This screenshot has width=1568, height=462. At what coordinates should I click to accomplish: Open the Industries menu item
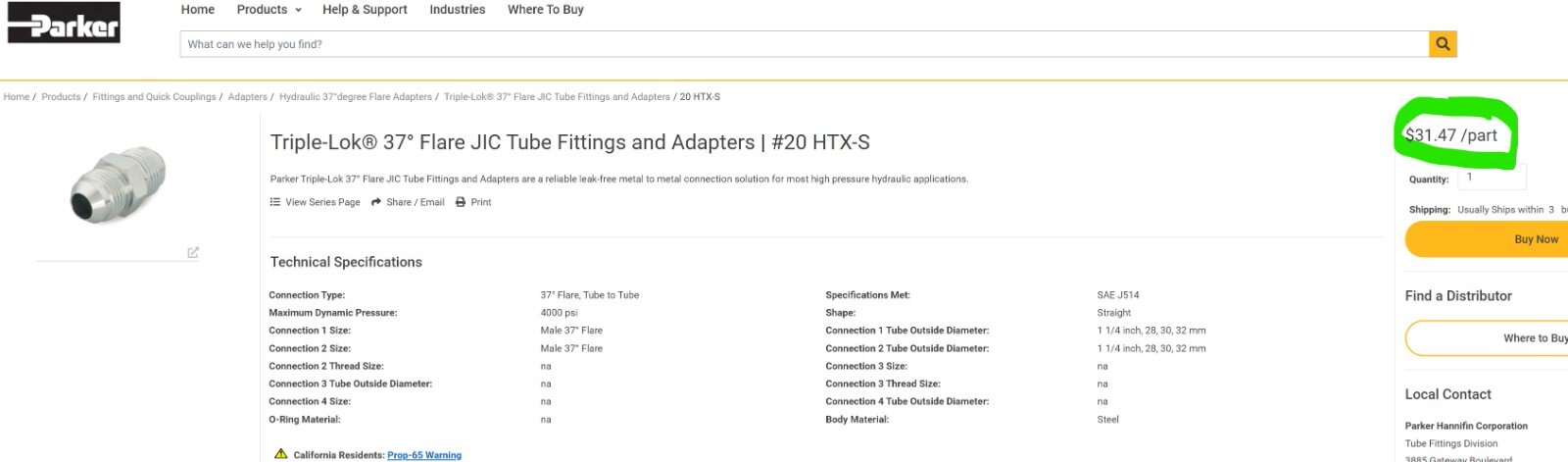point(458,10)
